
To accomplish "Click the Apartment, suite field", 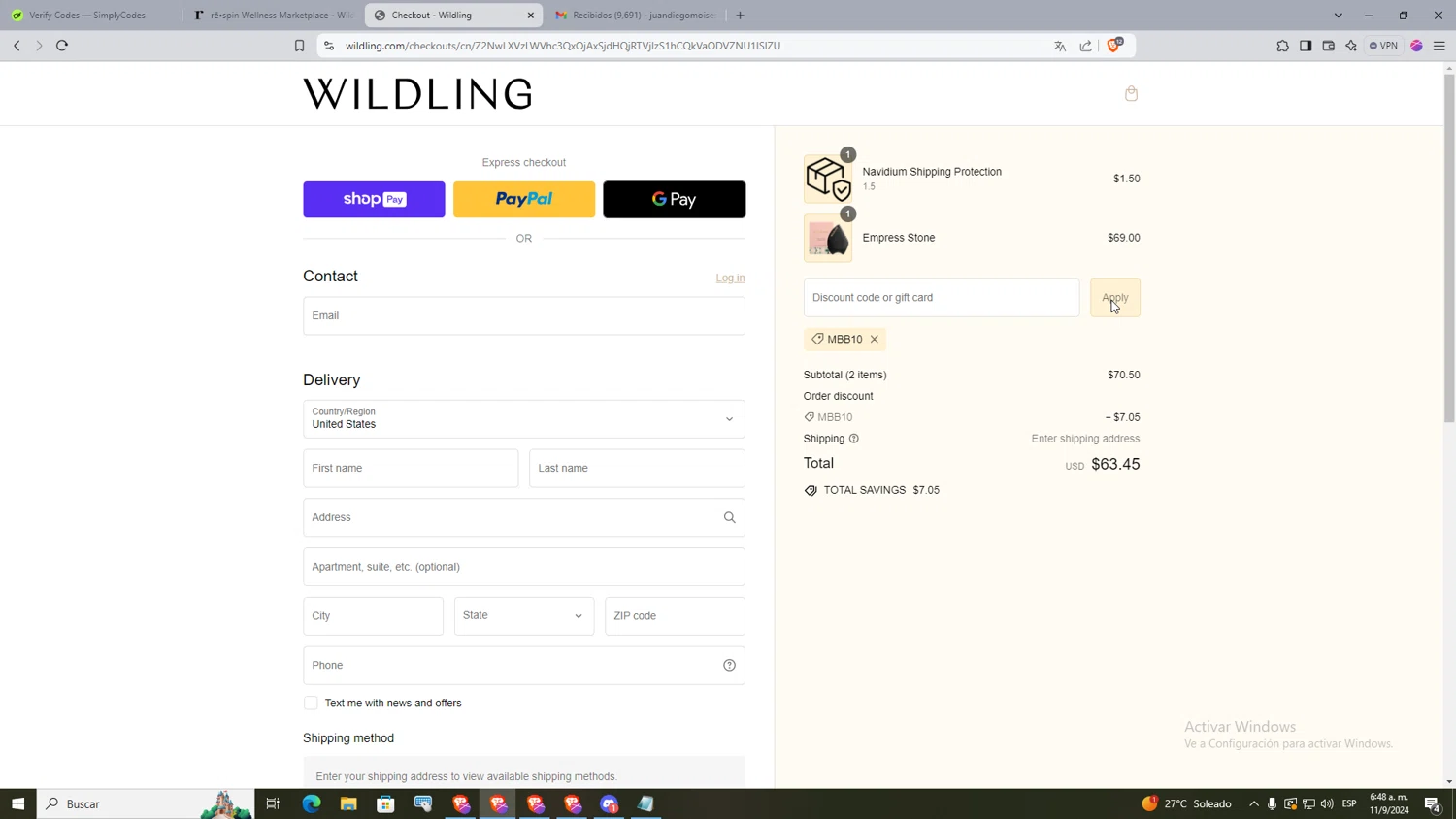I will (x=524, y=568).
